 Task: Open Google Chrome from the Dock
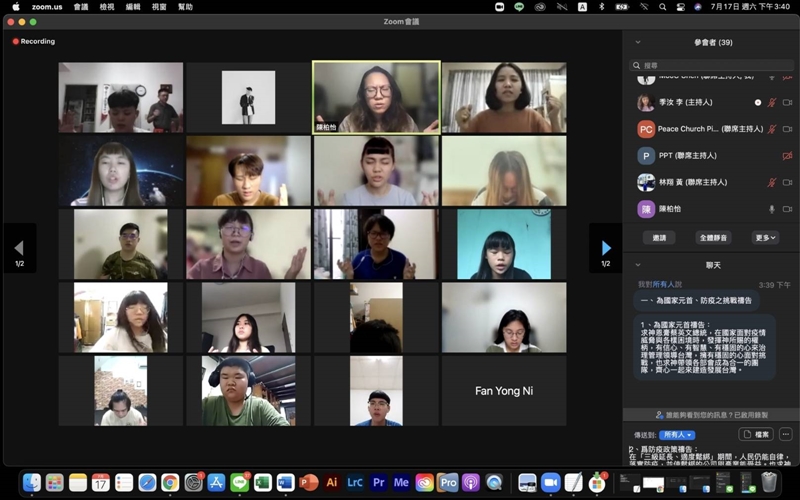(170, 482)
